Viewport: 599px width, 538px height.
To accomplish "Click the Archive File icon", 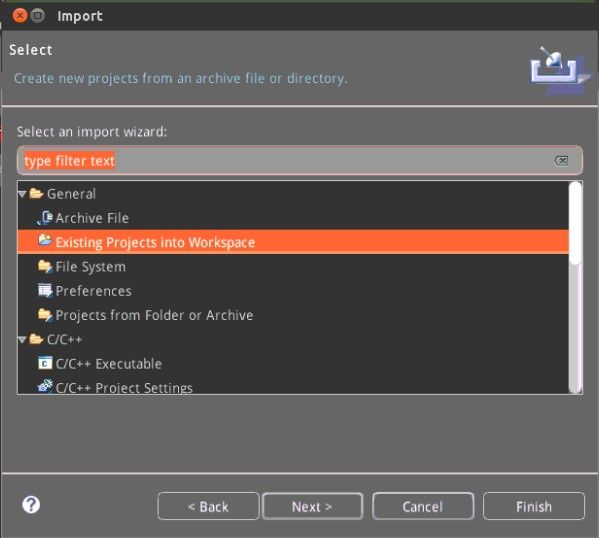I will [x=45, y=218].
